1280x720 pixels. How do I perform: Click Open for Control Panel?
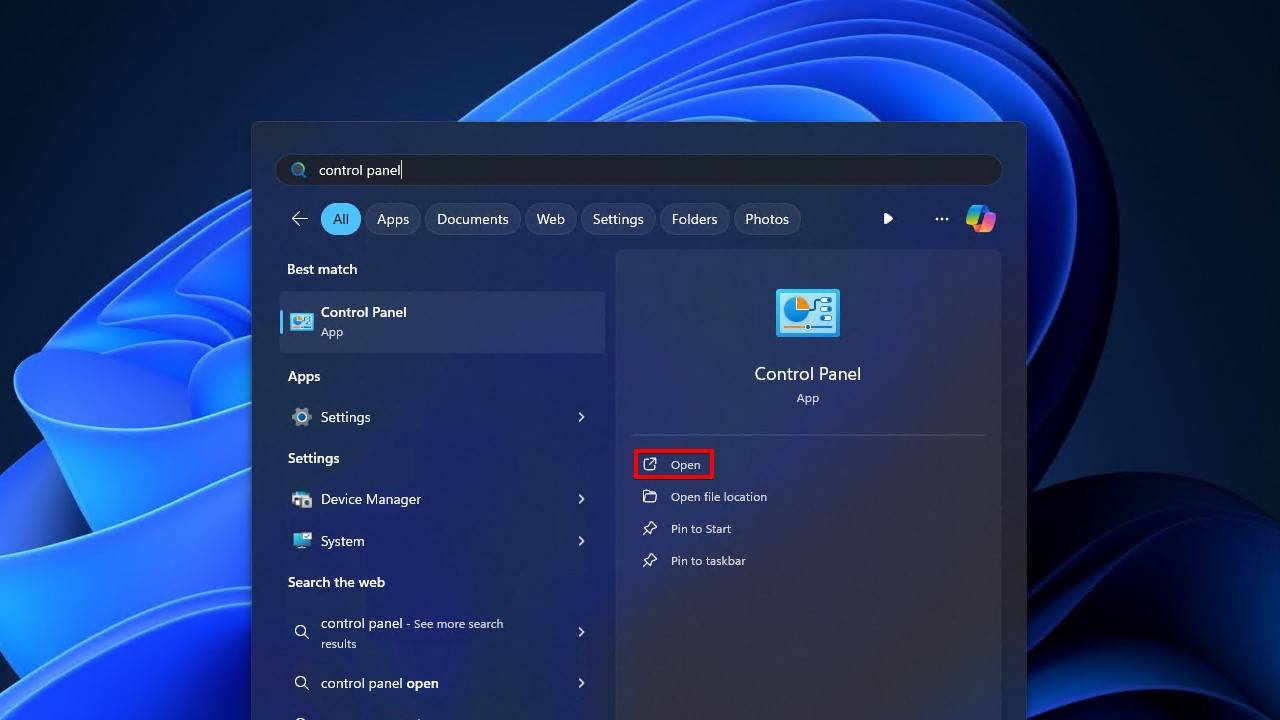click(x=673, y=464)
